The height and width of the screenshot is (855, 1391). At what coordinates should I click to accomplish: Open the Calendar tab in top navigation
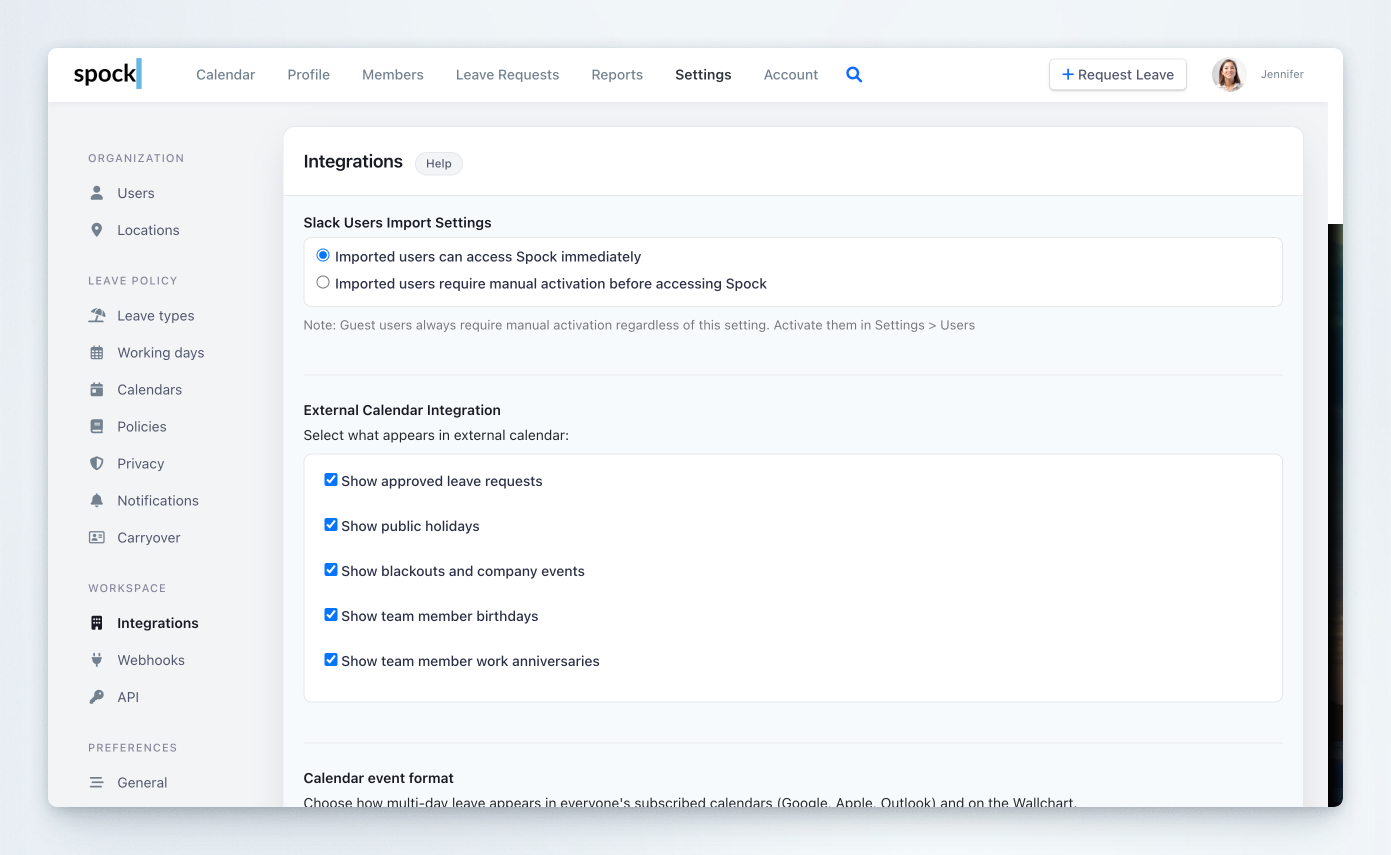(226, 75)
